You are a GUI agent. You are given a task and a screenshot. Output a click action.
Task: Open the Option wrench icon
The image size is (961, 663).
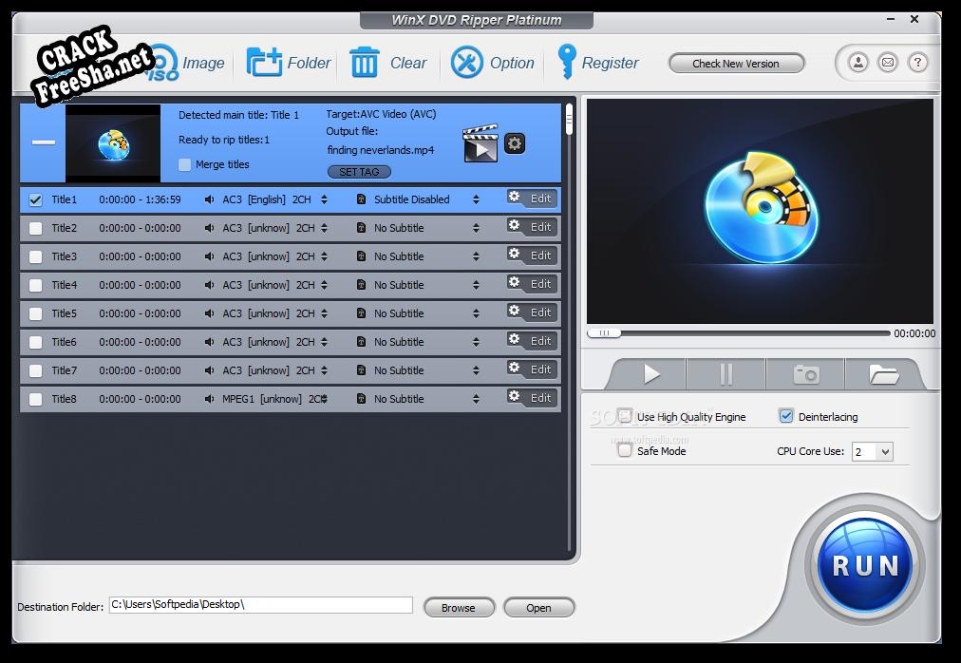467,63
